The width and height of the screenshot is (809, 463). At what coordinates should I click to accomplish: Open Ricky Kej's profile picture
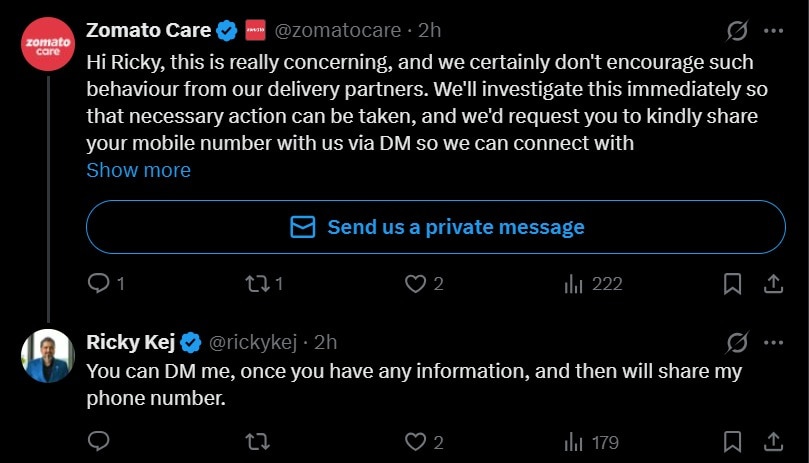point(48,355)
